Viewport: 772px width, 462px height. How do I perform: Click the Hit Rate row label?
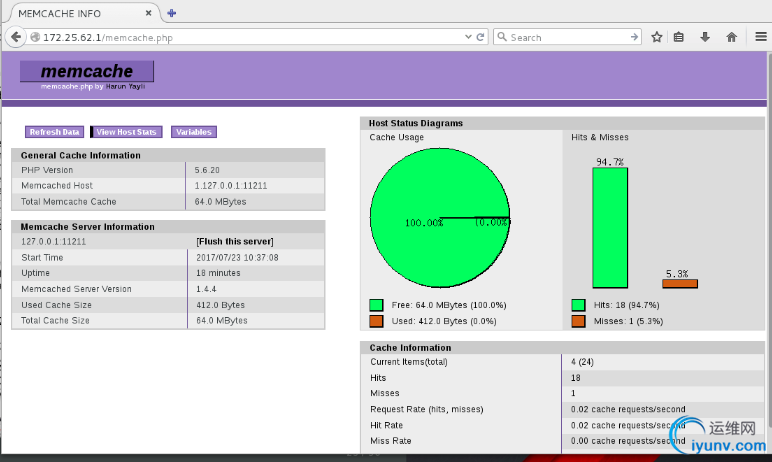(386, 425)
